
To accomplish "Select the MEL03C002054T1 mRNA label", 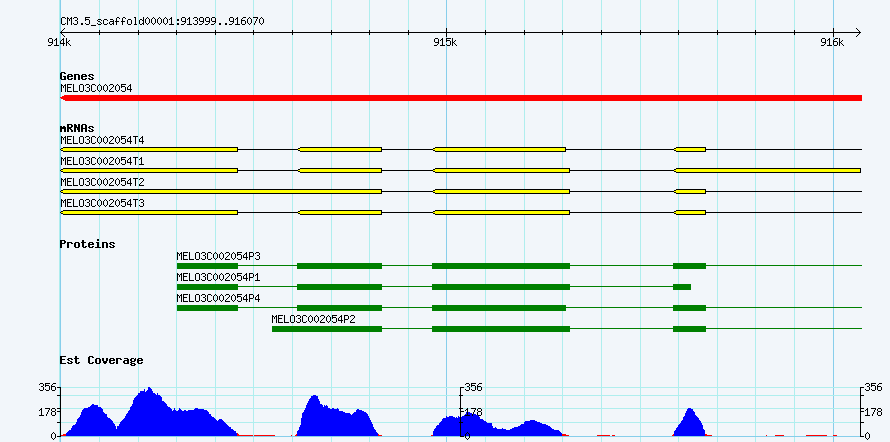I will pos(102,161).
